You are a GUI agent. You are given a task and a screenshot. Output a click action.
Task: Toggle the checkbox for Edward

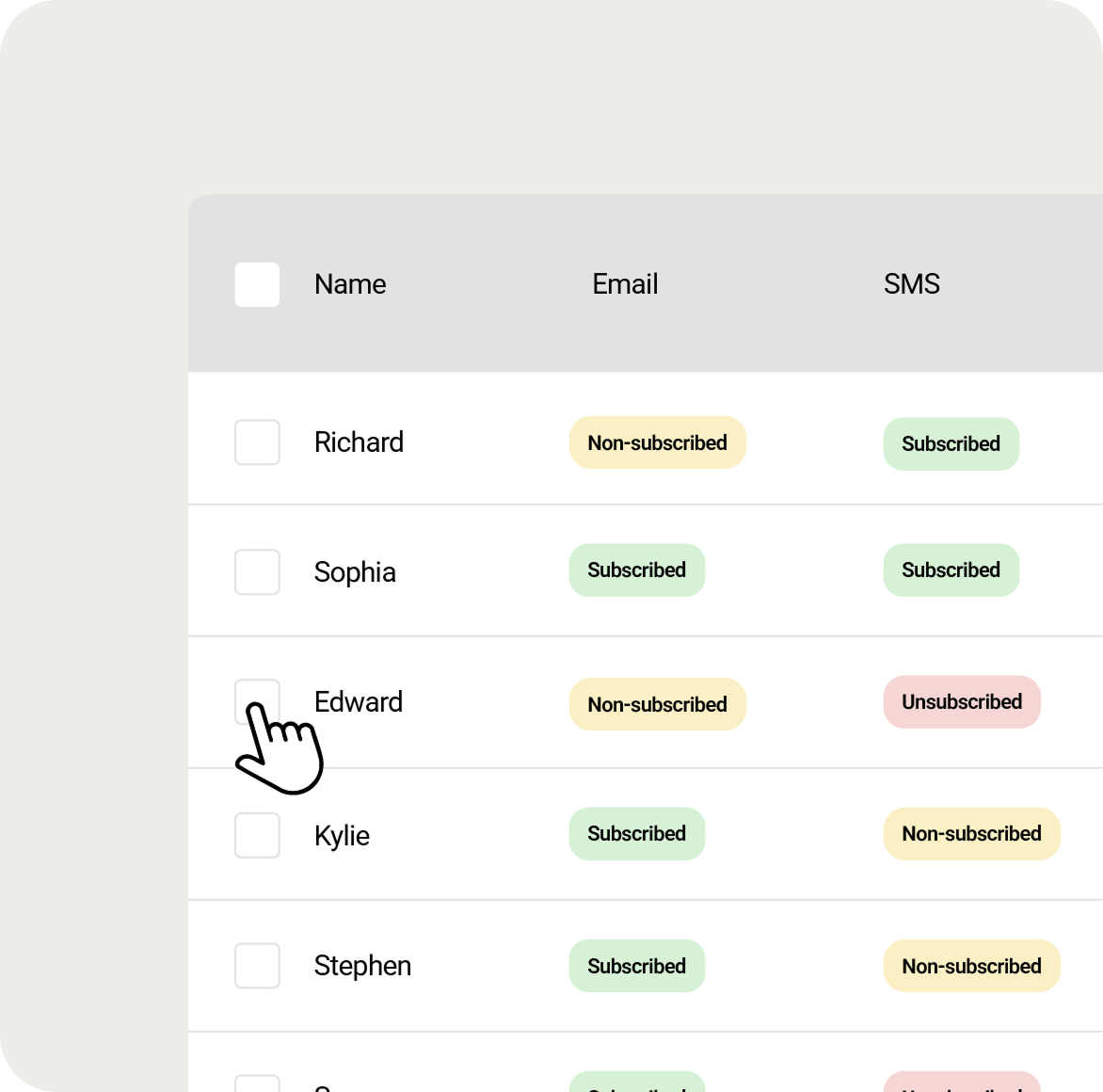click(x=257, y=701)
